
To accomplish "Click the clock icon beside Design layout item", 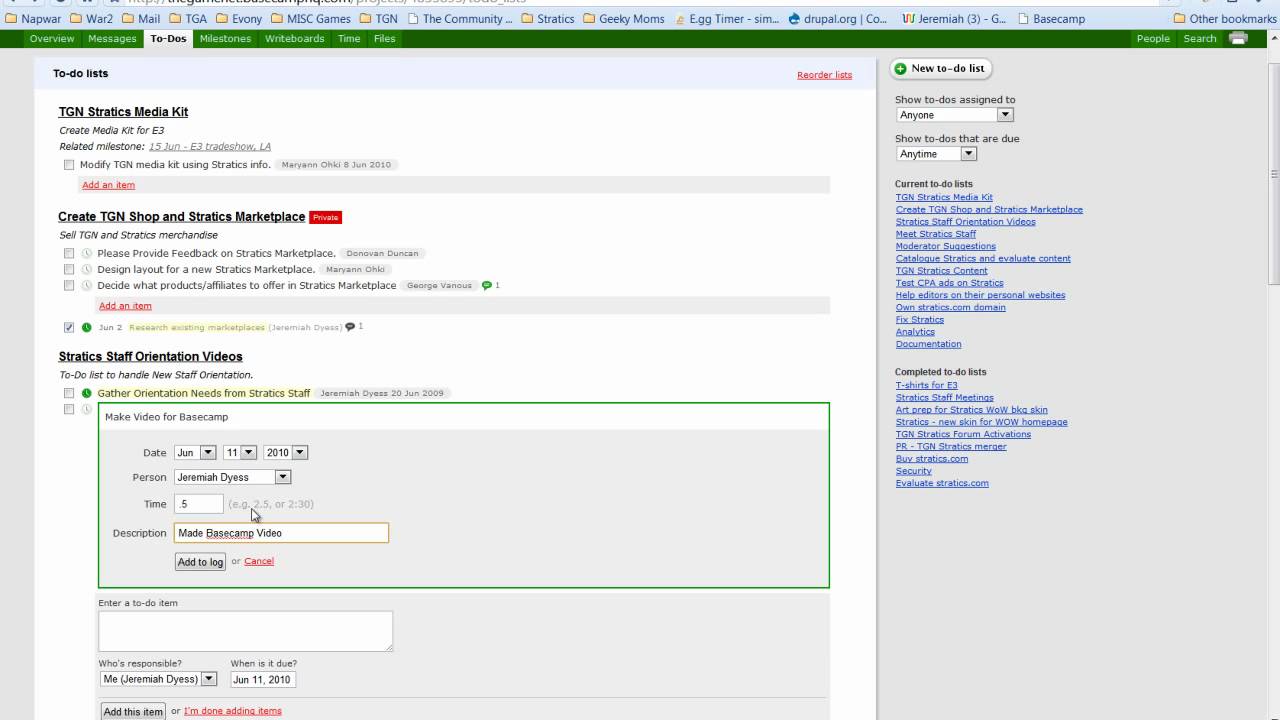I will pos(87,269).
